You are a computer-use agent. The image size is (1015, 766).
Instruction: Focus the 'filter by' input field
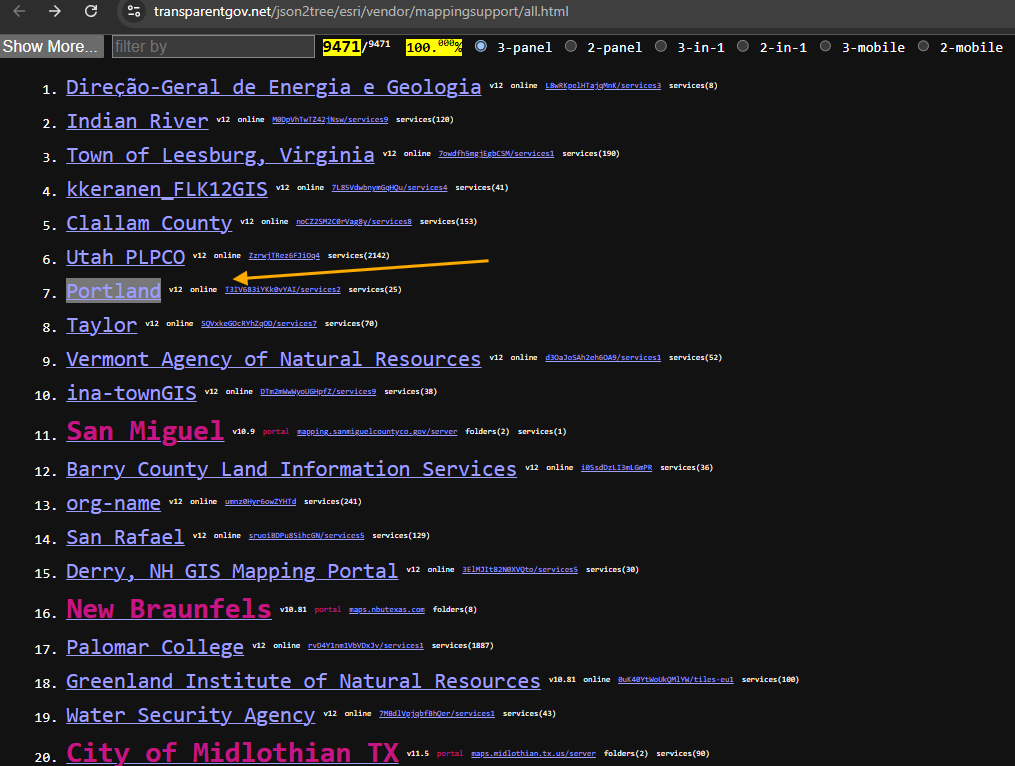pyautogui.click(x=213, y=47)
